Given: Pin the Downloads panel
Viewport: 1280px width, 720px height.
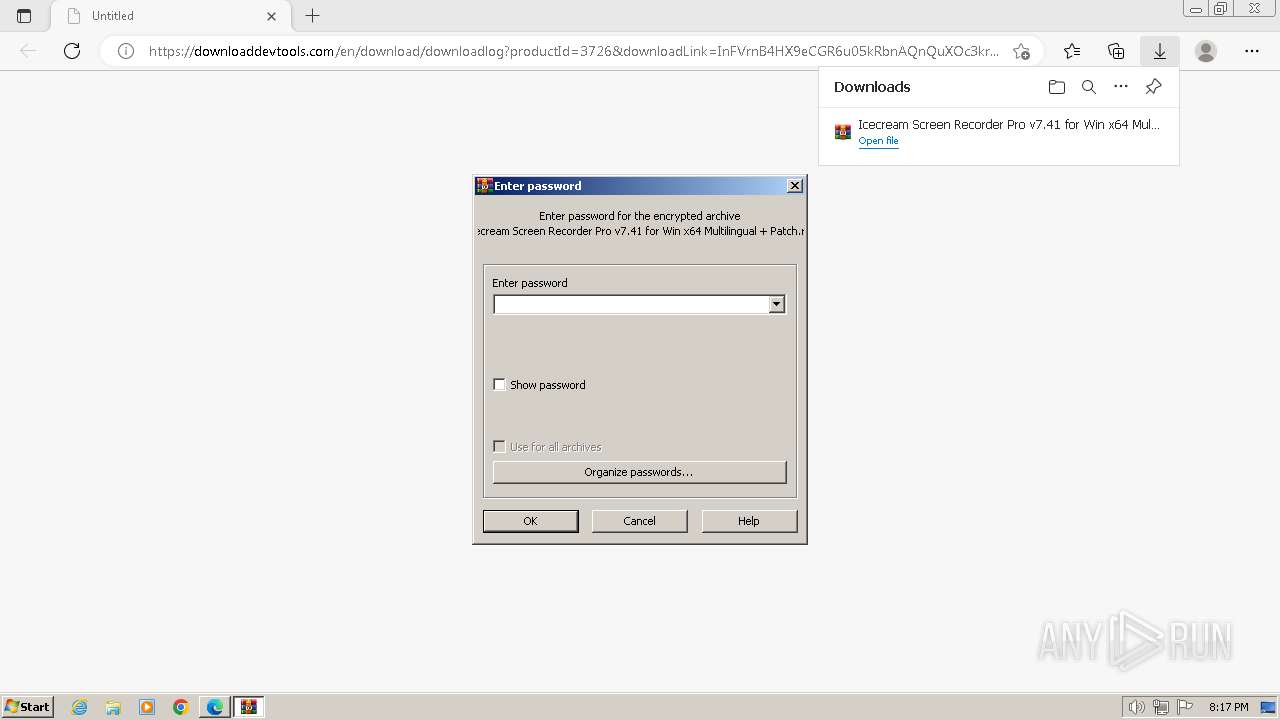Looking at the screenshot, I should (1153, 87).
